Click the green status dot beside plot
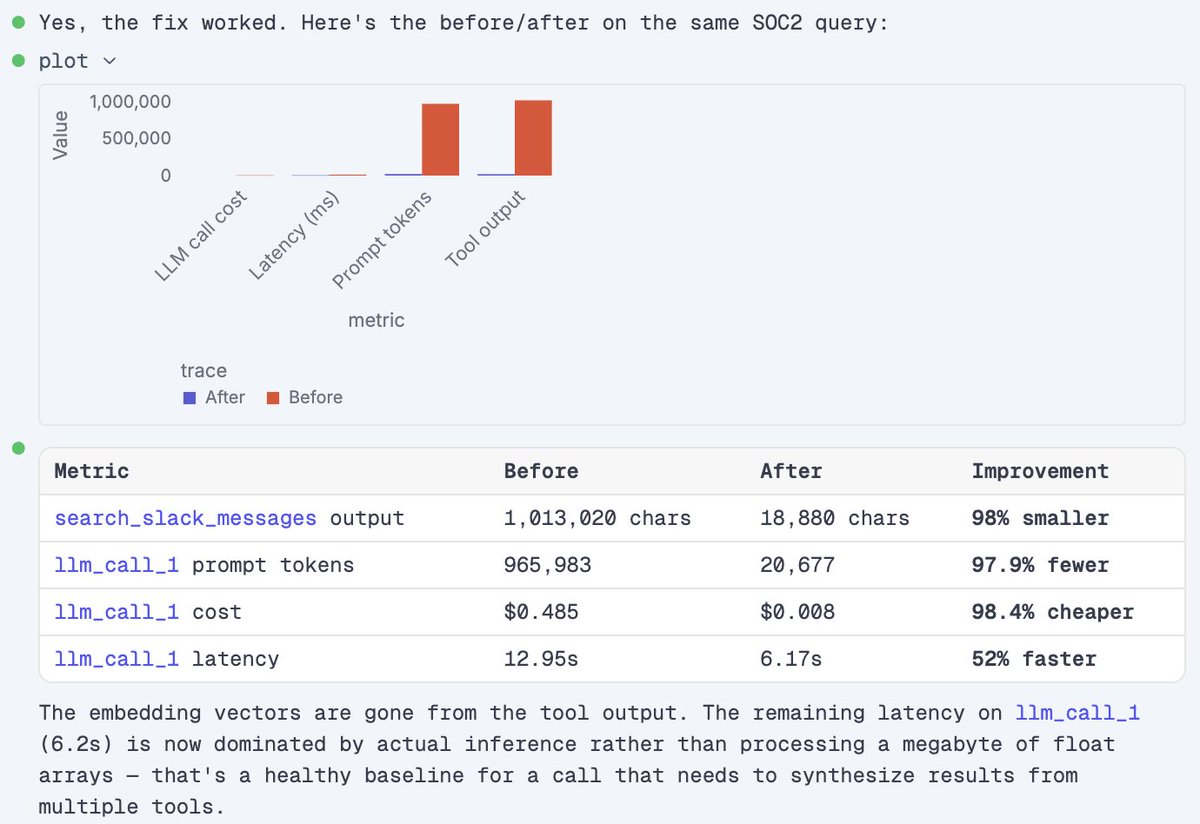Screen dimensions: 1200x824 (18, 60)
